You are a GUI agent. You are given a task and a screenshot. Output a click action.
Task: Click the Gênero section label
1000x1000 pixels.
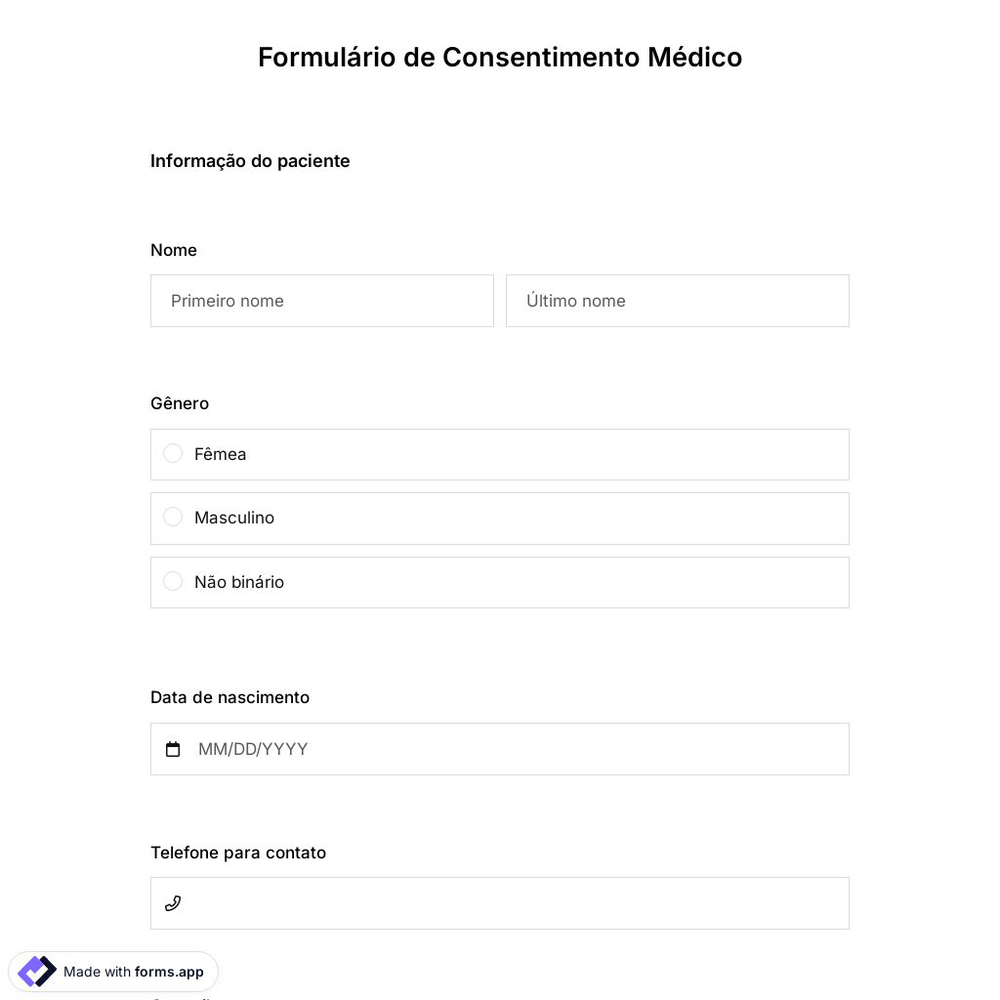tap(179, 403)
